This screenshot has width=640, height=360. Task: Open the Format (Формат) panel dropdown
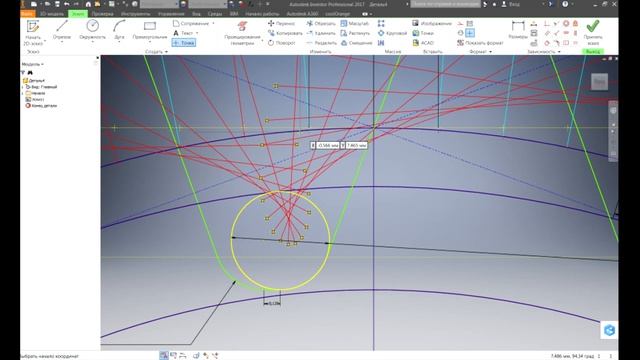click(480, 52)
